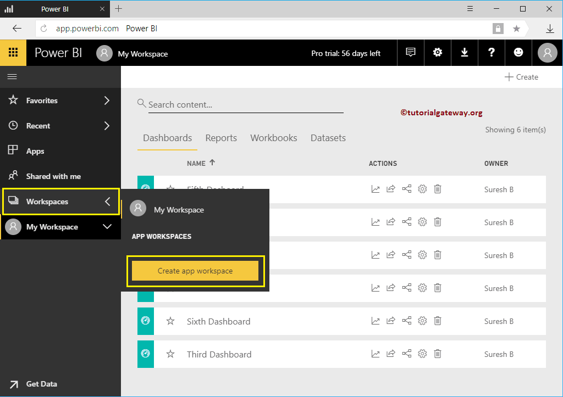
Task: Share the Sixth Dashboard
Action: click(390, 321)
